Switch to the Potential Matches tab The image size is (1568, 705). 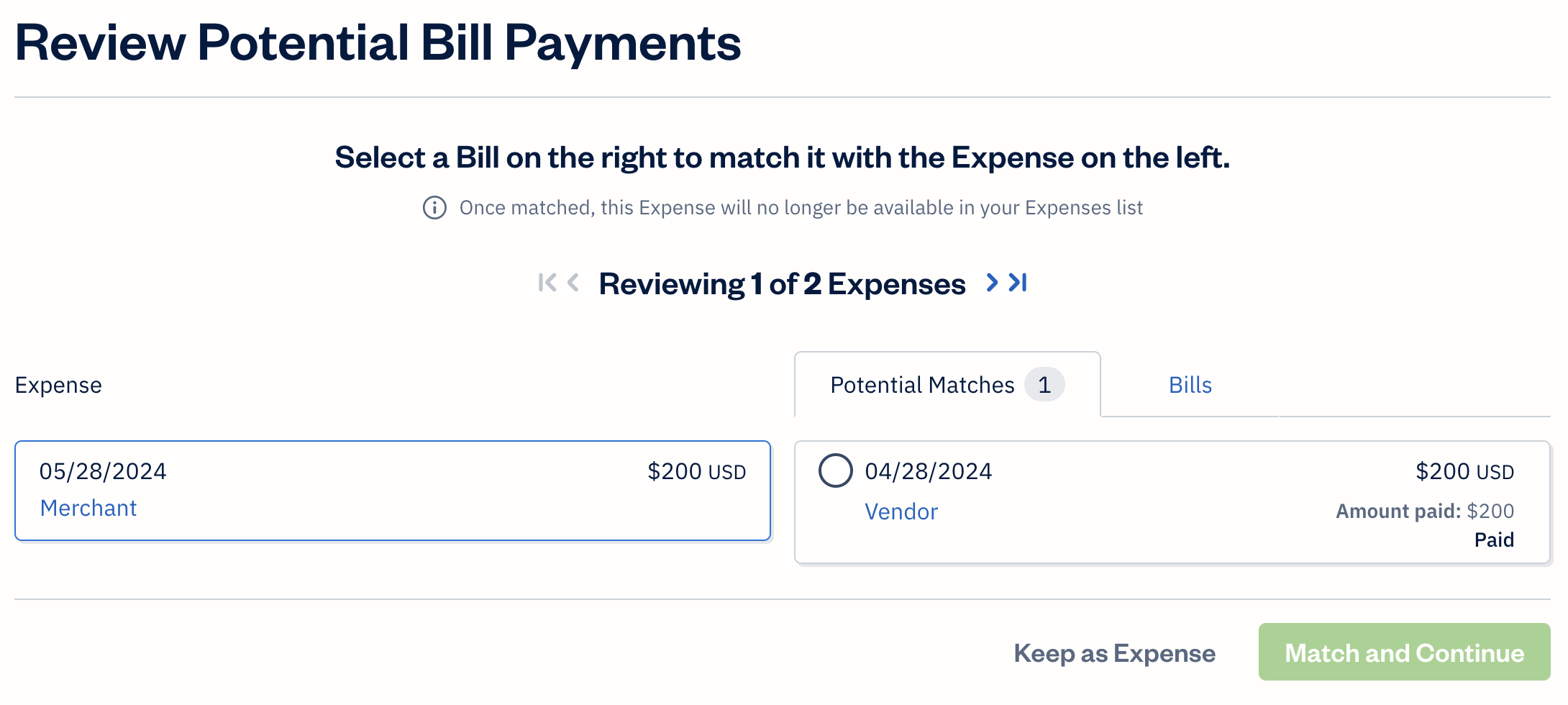(x=922, y=385)
